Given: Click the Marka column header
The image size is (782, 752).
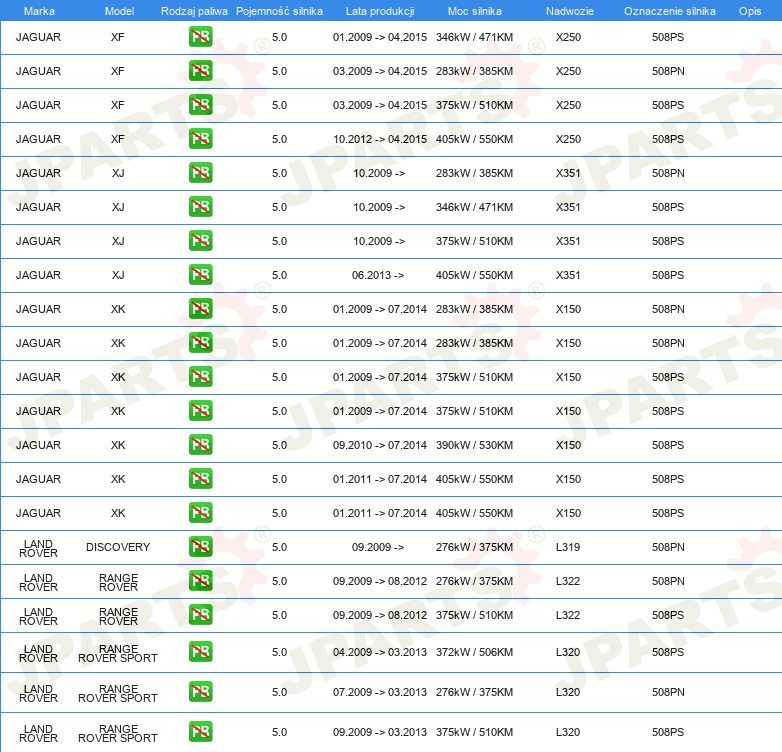Looking at the screenshot, I should 39,11.
